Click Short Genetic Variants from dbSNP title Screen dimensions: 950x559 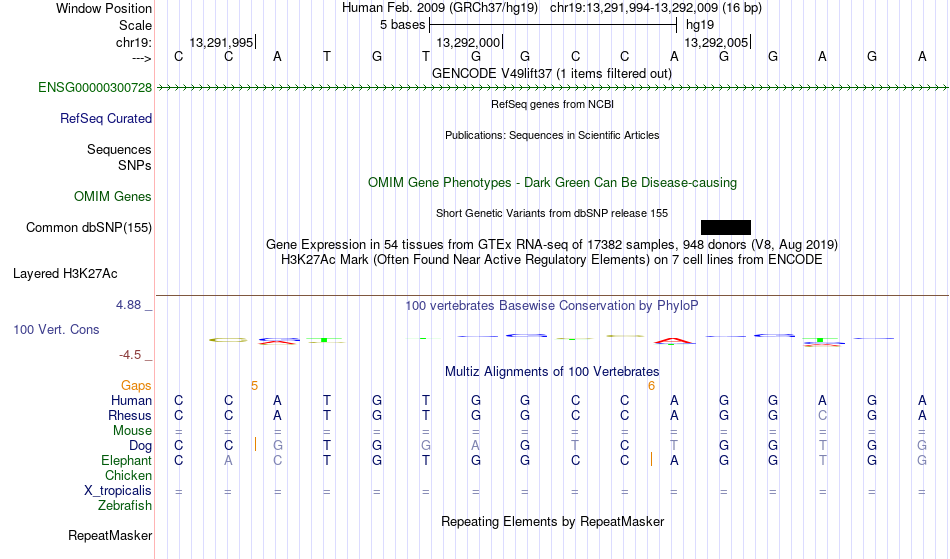point(552,213)
